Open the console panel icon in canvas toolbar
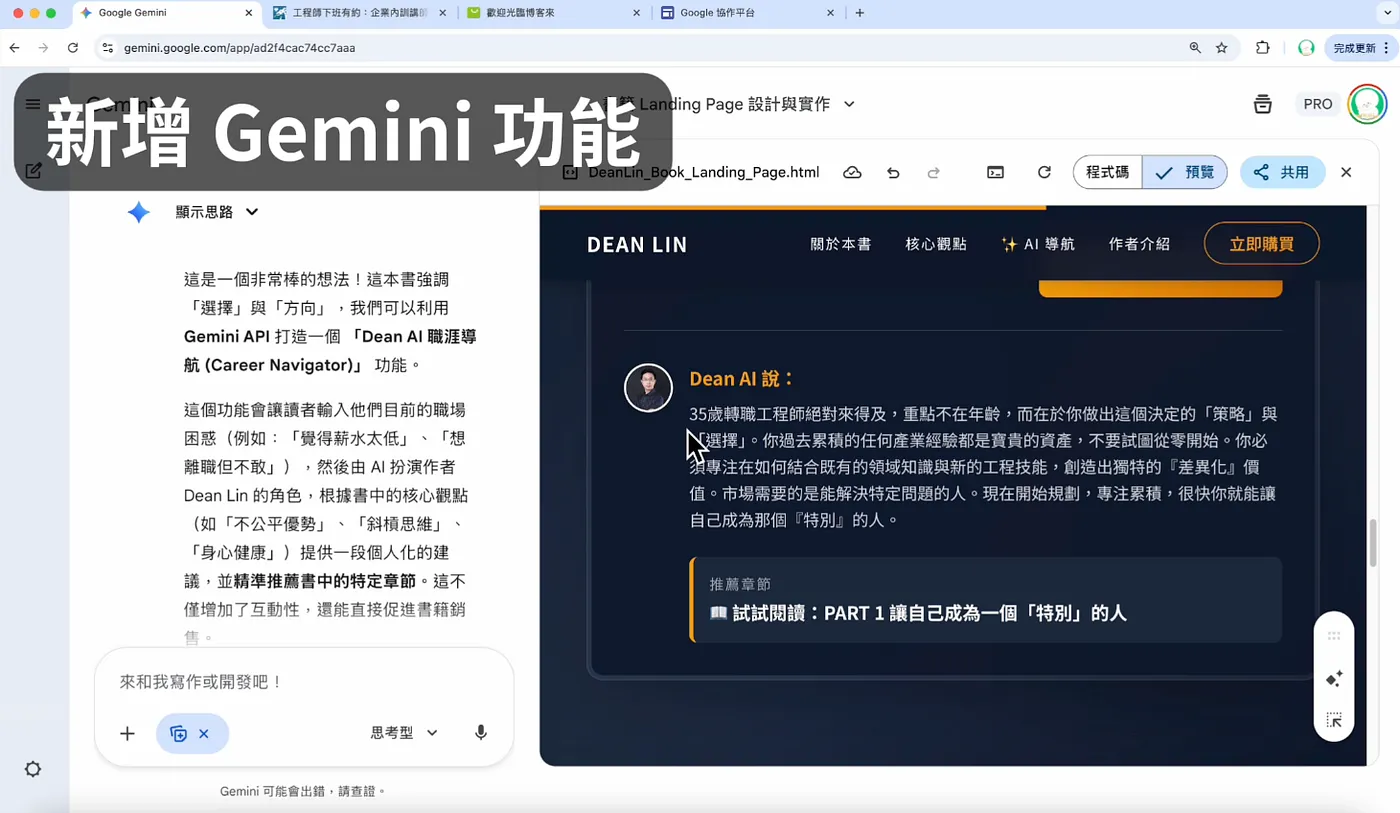 995,172
